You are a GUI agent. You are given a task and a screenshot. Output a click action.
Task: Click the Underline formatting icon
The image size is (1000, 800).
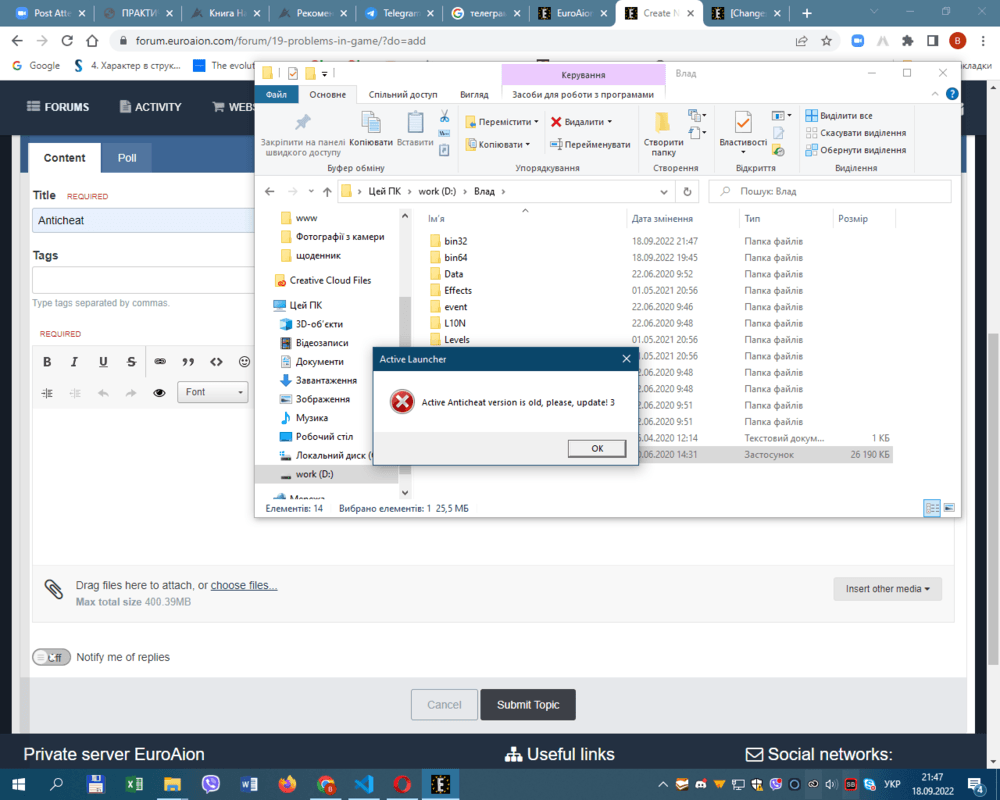tap(103, 362)
